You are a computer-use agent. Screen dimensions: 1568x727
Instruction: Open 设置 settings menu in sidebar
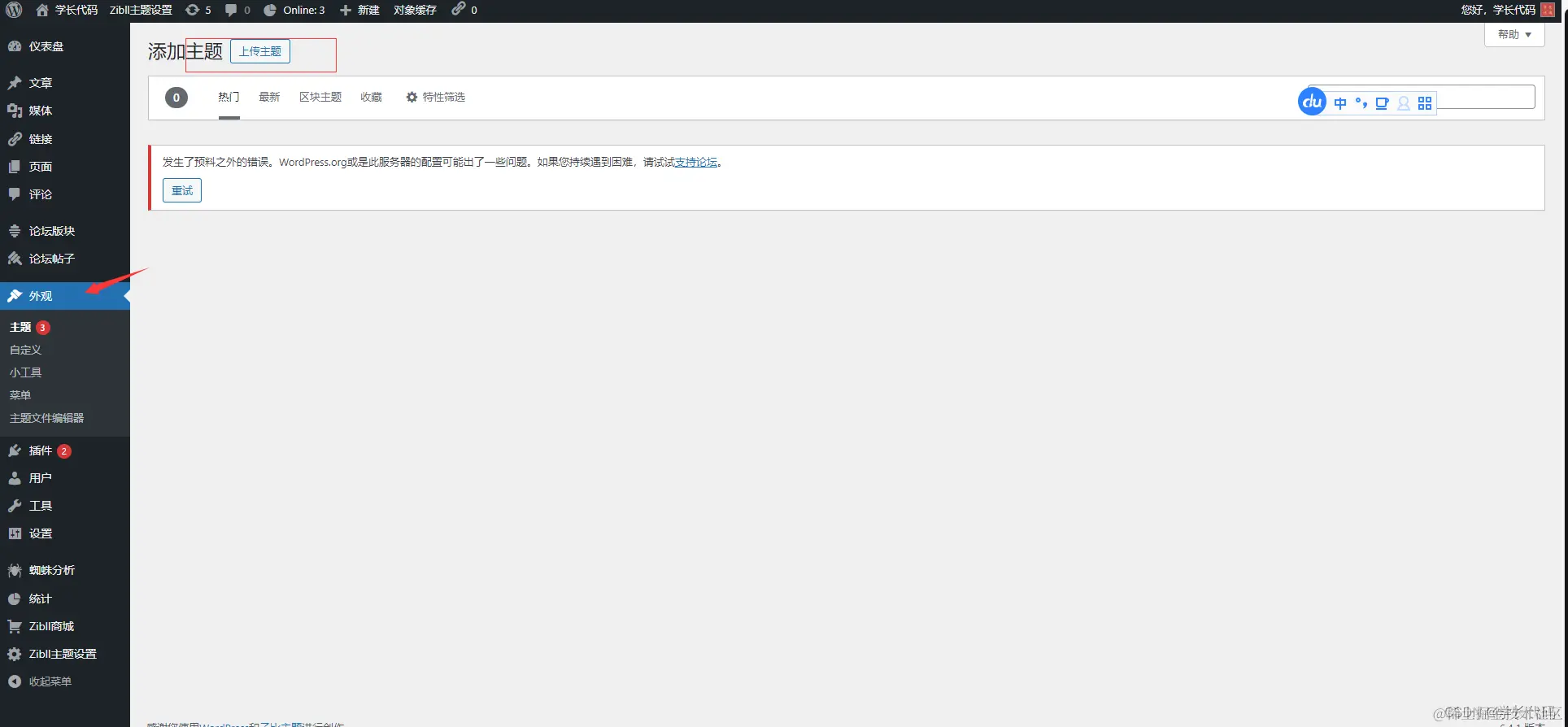pyautogui.click(x=65, y=533)
